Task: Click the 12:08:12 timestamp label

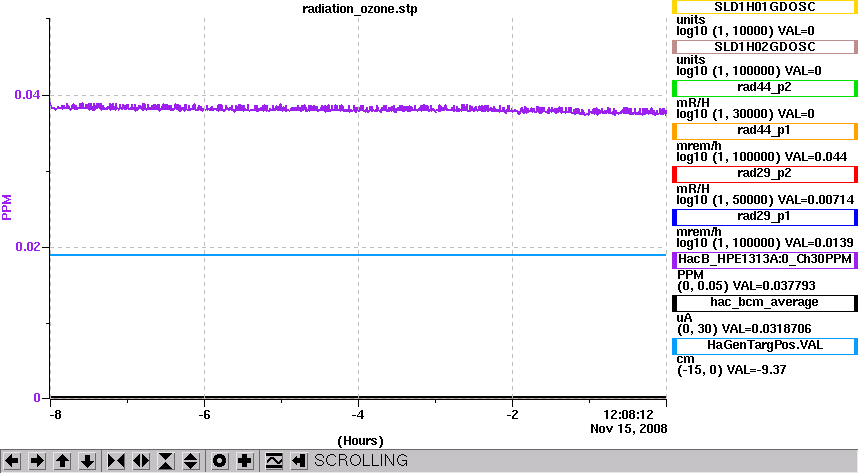Action: coord(628,415)
